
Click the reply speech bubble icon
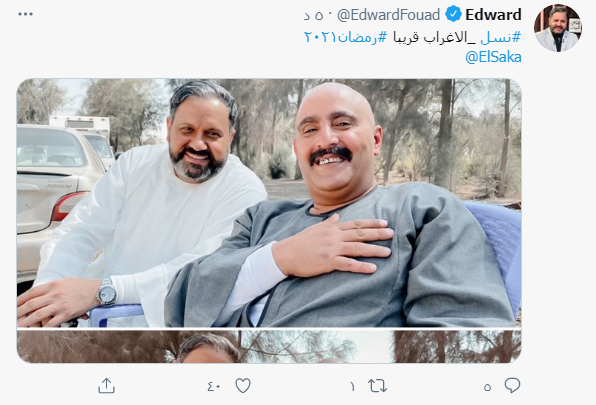pos(512,386)
